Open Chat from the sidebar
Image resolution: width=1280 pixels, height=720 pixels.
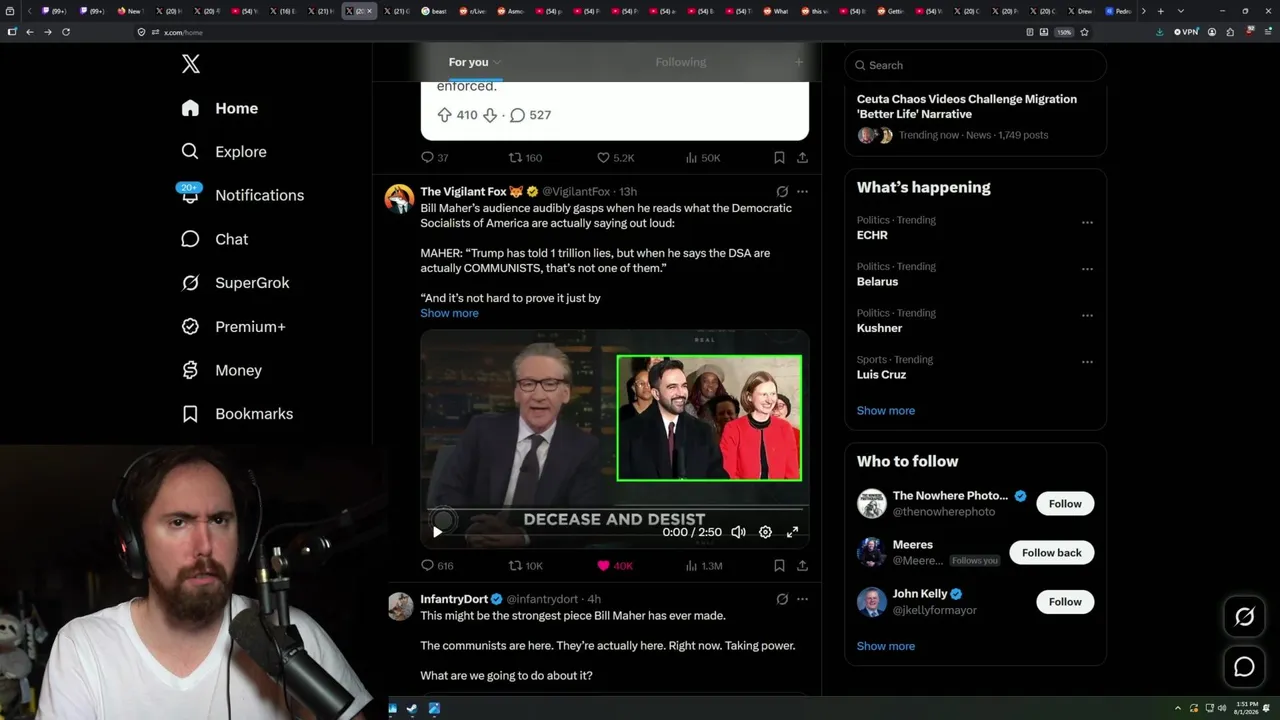tap(214, 239)
